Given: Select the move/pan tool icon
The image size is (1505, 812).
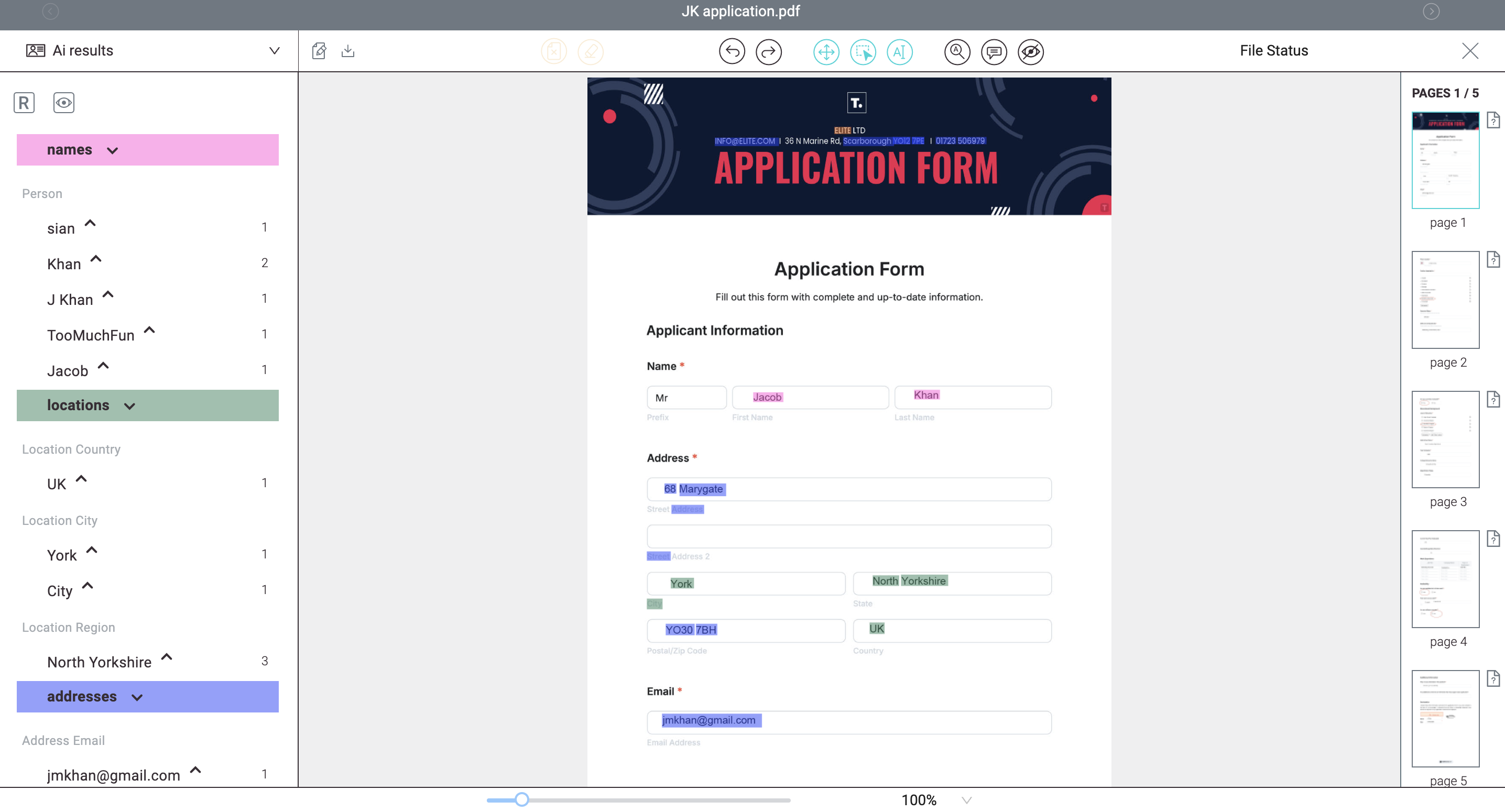Looking at the screenshot, I should tap(826, 51).
